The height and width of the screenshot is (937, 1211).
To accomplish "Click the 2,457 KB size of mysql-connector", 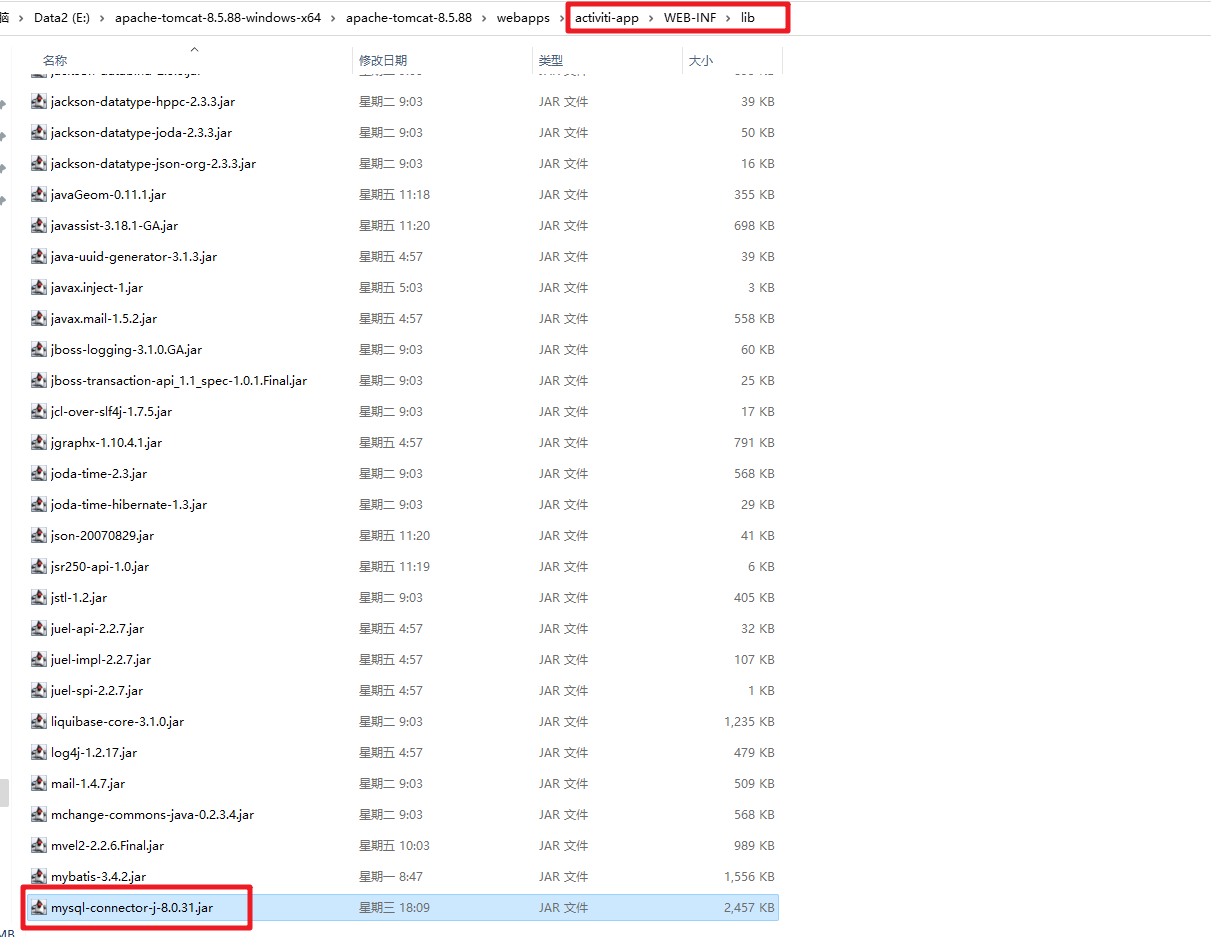I will point(749,908).
